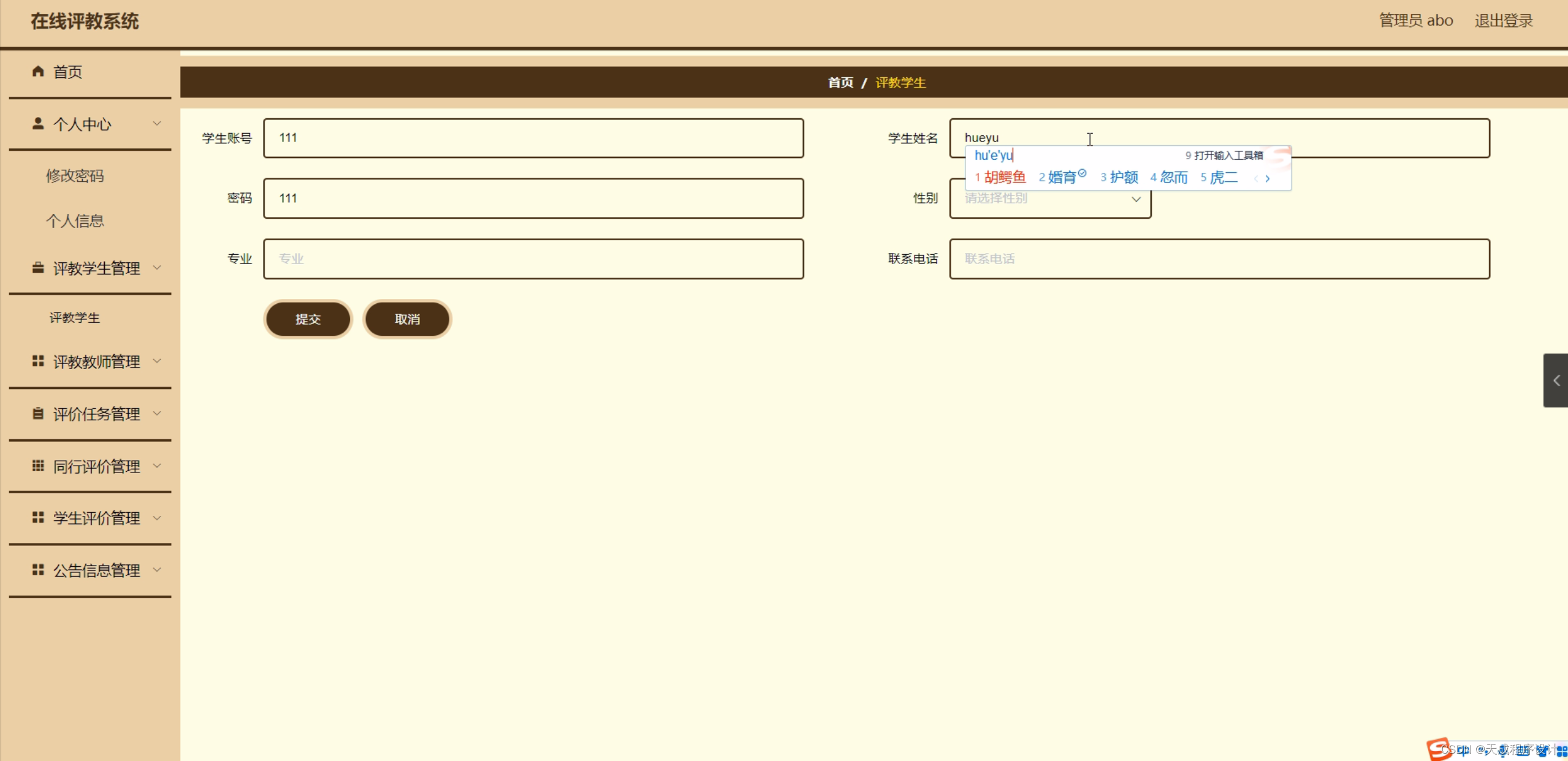Collapse the sidebar using right-edge arrow
This screenshot has width=1568, height=761.
coord(1556,380)
